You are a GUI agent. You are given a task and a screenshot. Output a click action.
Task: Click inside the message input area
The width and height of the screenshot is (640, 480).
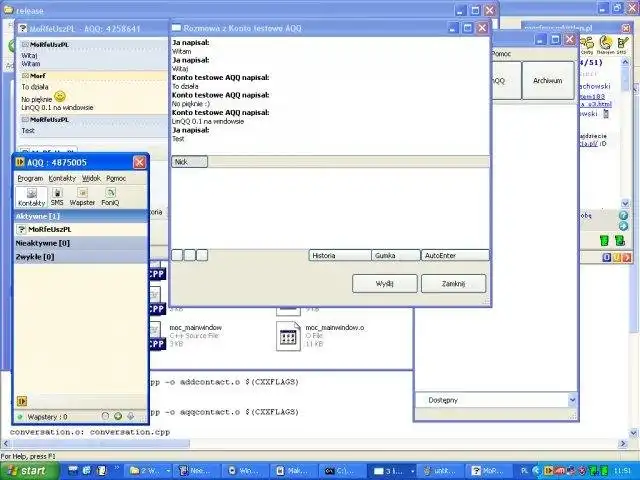pos(330,208)
